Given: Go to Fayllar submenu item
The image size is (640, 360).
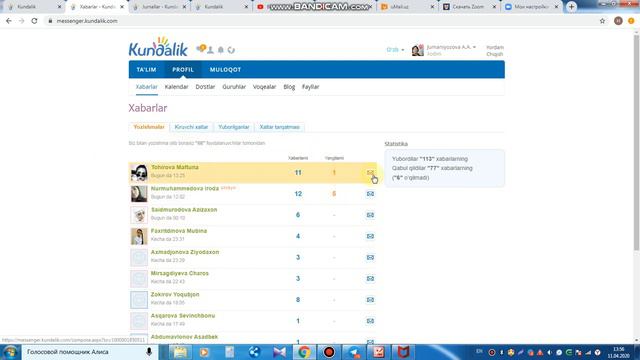Looking at the screenshot, I should coord(311,87).
